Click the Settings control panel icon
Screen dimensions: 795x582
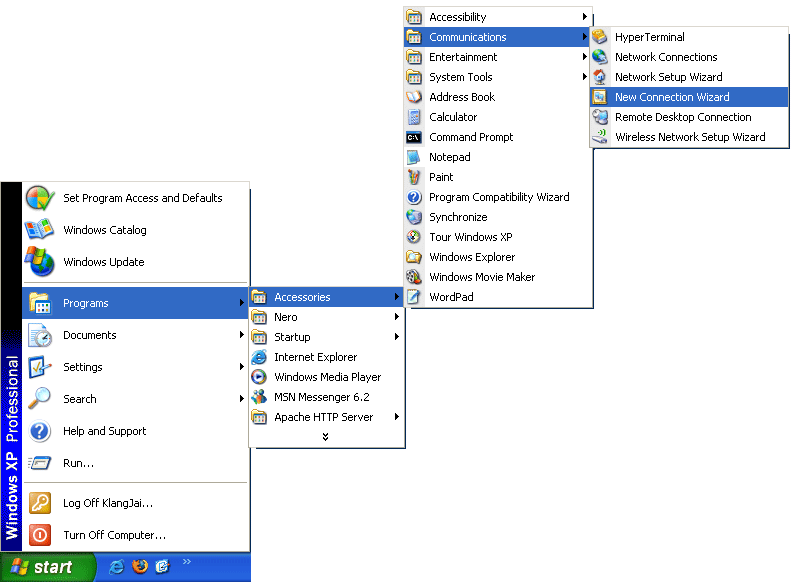pyautogui.click(x=40, y=367)
